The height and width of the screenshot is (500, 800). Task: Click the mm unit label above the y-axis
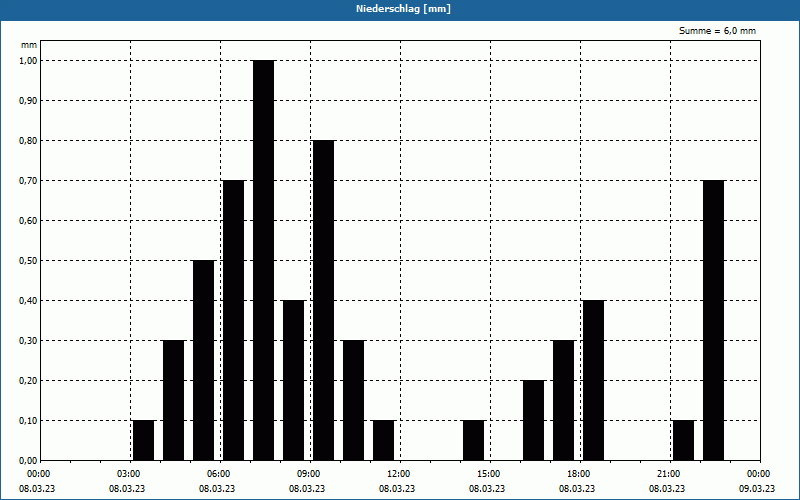point(29,45)
